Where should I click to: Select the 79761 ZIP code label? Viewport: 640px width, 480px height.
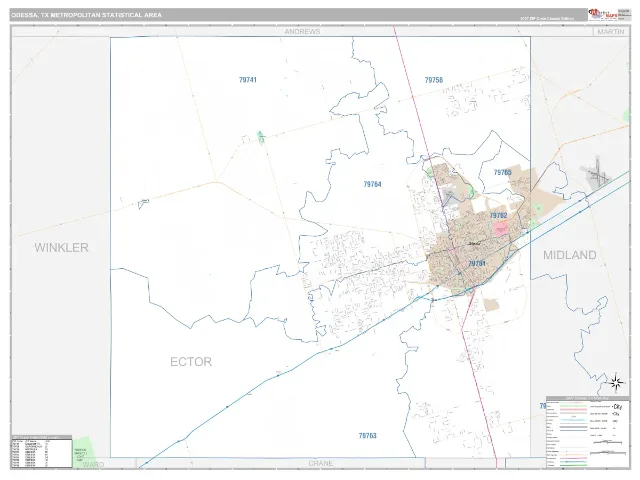[477, 264]
